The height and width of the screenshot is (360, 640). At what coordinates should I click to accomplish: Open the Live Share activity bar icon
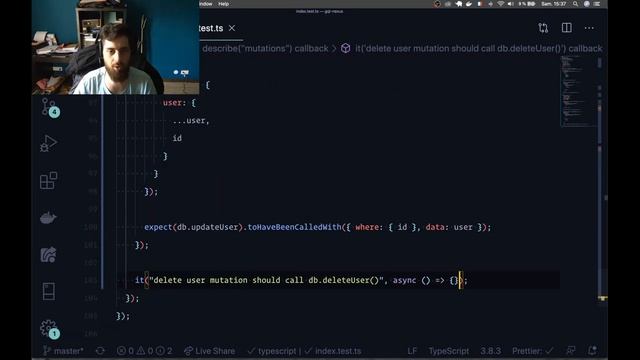[x=48, y=255]
